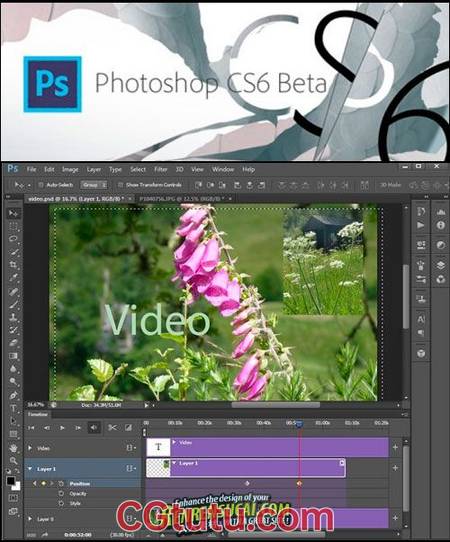This screenshot has height=542, width=450.
Task: Select the Gradient tool
Action: [13, 356]
